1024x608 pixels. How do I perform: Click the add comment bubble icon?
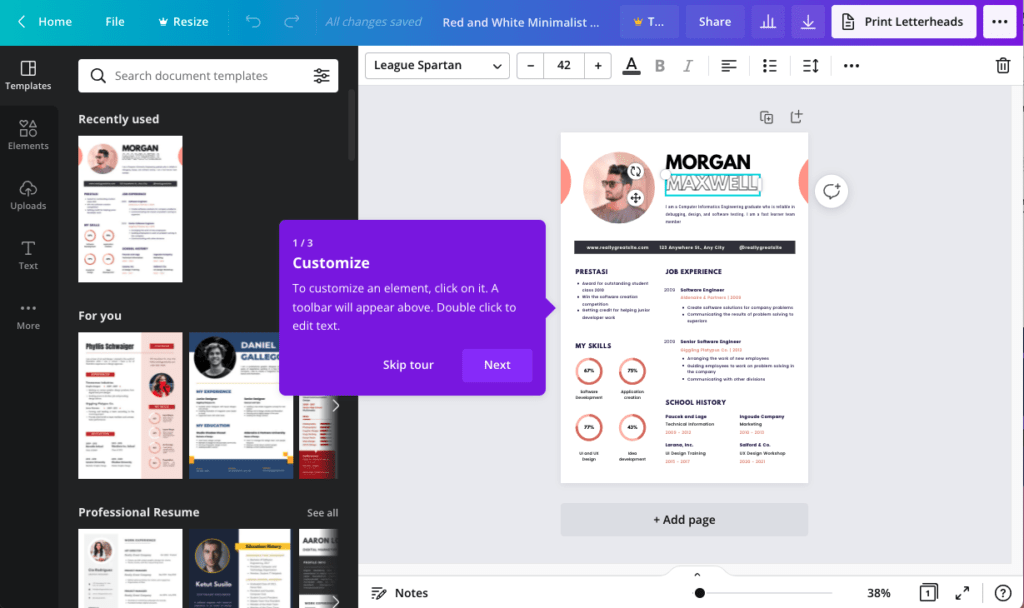[x=832, y=191]
